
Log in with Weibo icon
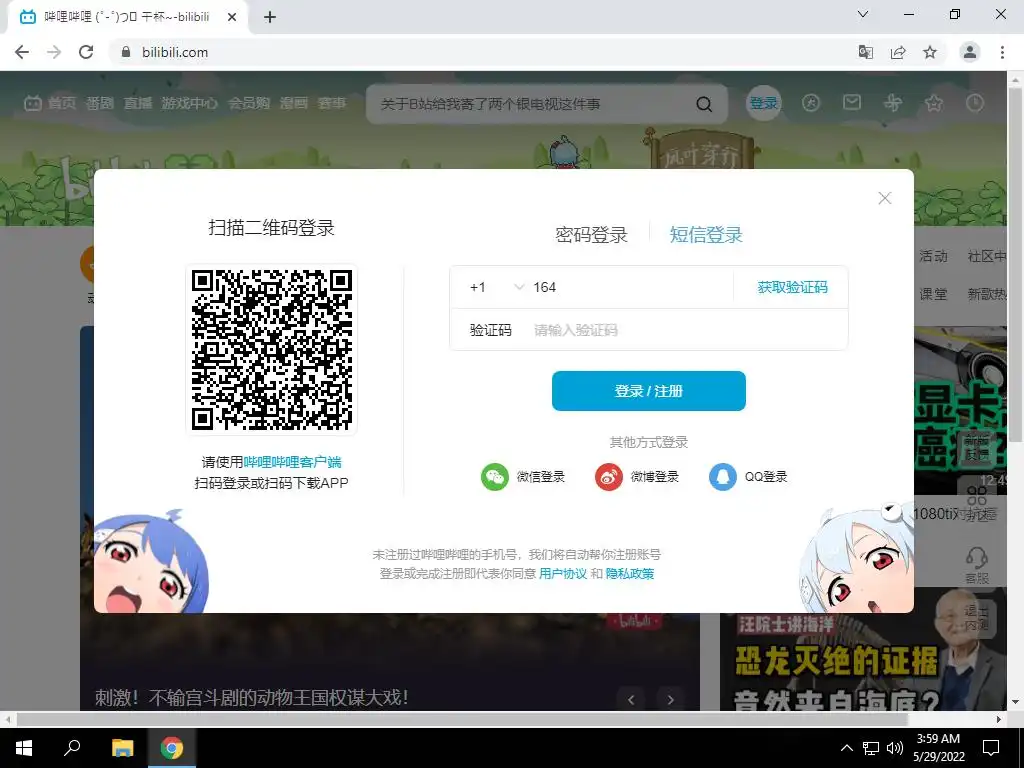609,477
